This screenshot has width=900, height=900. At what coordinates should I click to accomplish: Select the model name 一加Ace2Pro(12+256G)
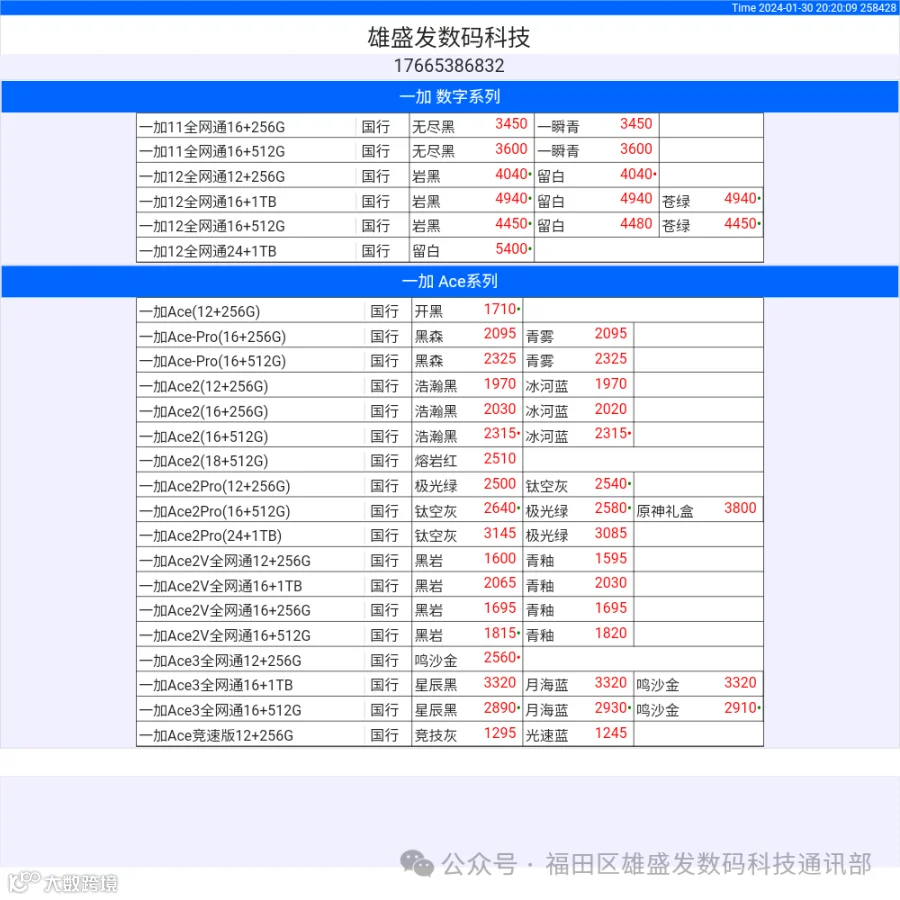point(215,486)
